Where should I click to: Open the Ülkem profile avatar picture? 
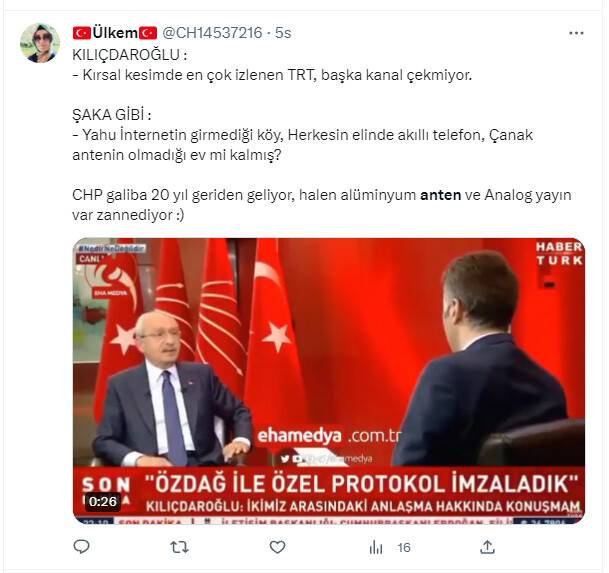(40, 43)
